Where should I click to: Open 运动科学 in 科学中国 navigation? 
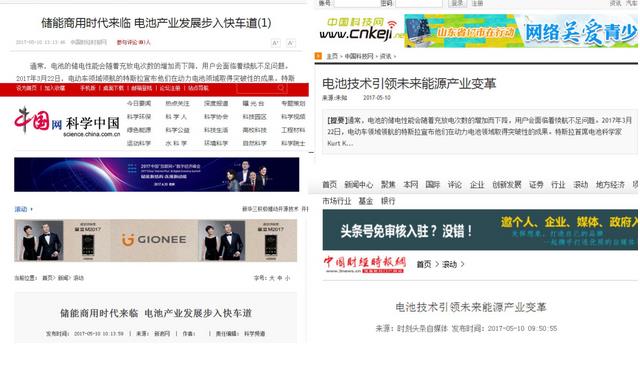139,143
